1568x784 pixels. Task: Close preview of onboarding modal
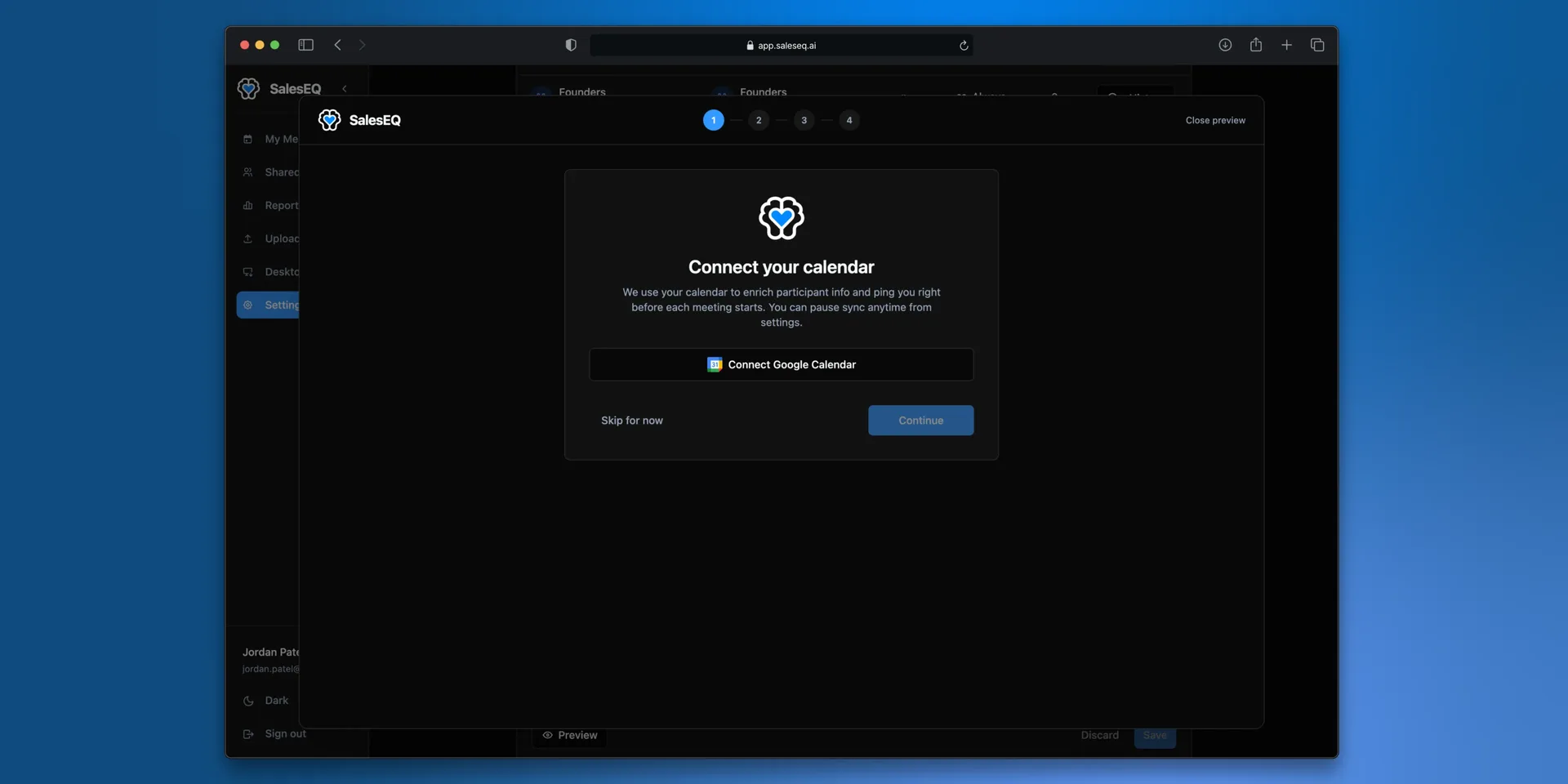[x=1215, y=120]
